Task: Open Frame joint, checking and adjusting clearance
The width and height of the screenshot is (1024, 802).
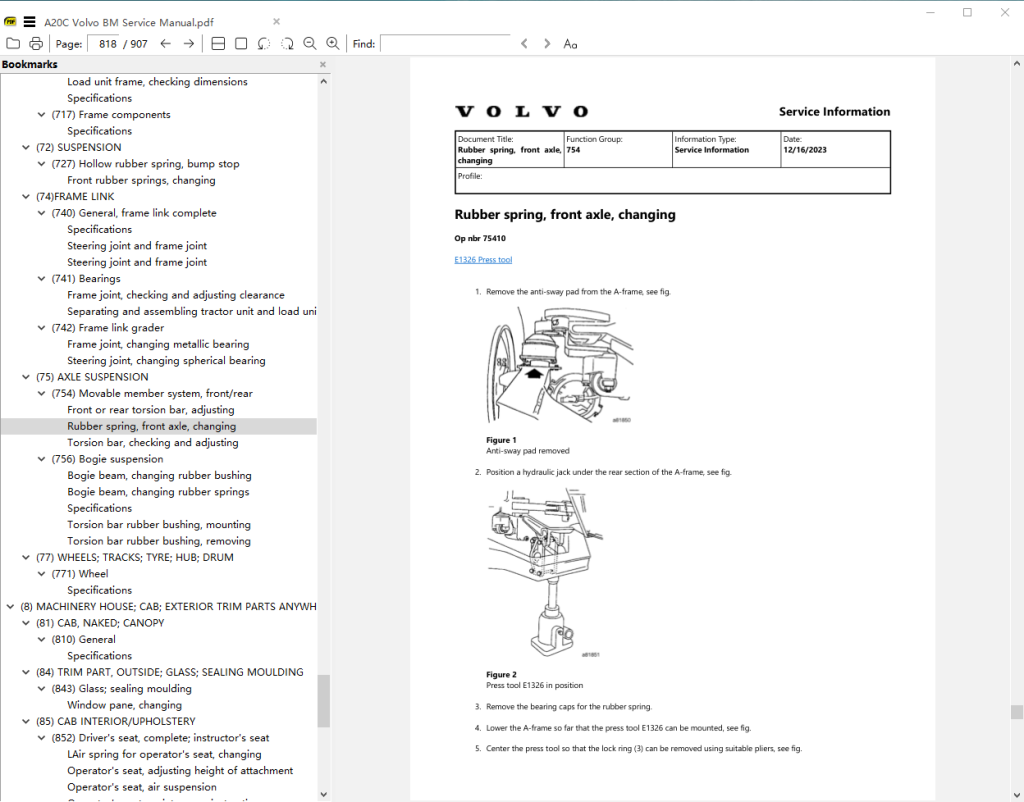Action: tap(176, 295)
